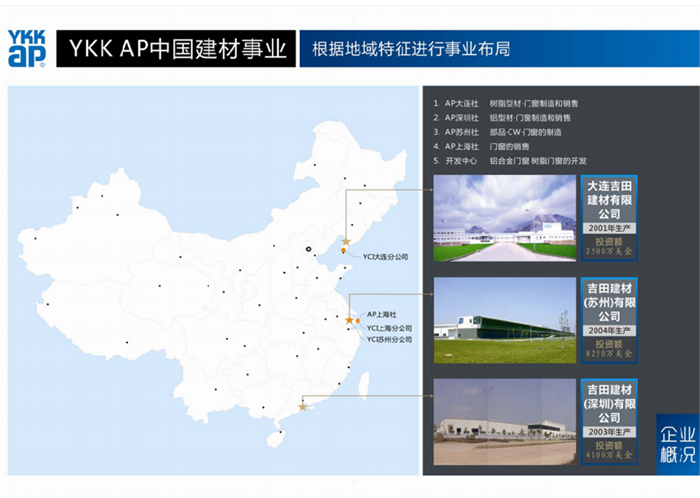Click the 企业概况 corner tag

(678, 444)
